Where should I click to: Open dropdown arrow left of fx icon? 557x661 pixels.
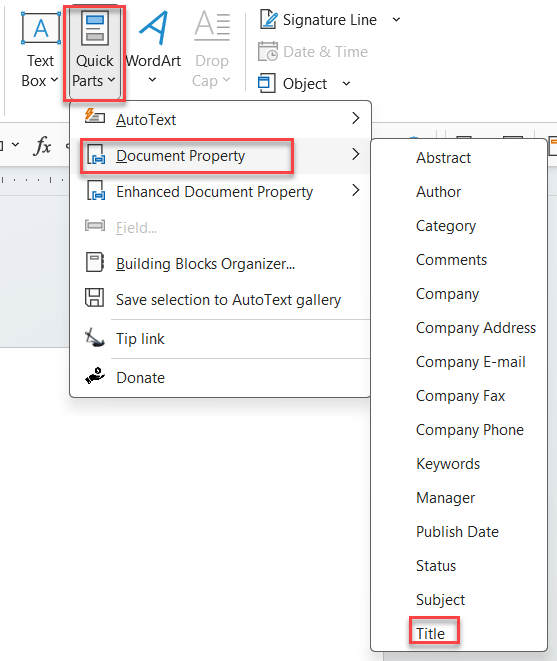(x=16, y=145)
